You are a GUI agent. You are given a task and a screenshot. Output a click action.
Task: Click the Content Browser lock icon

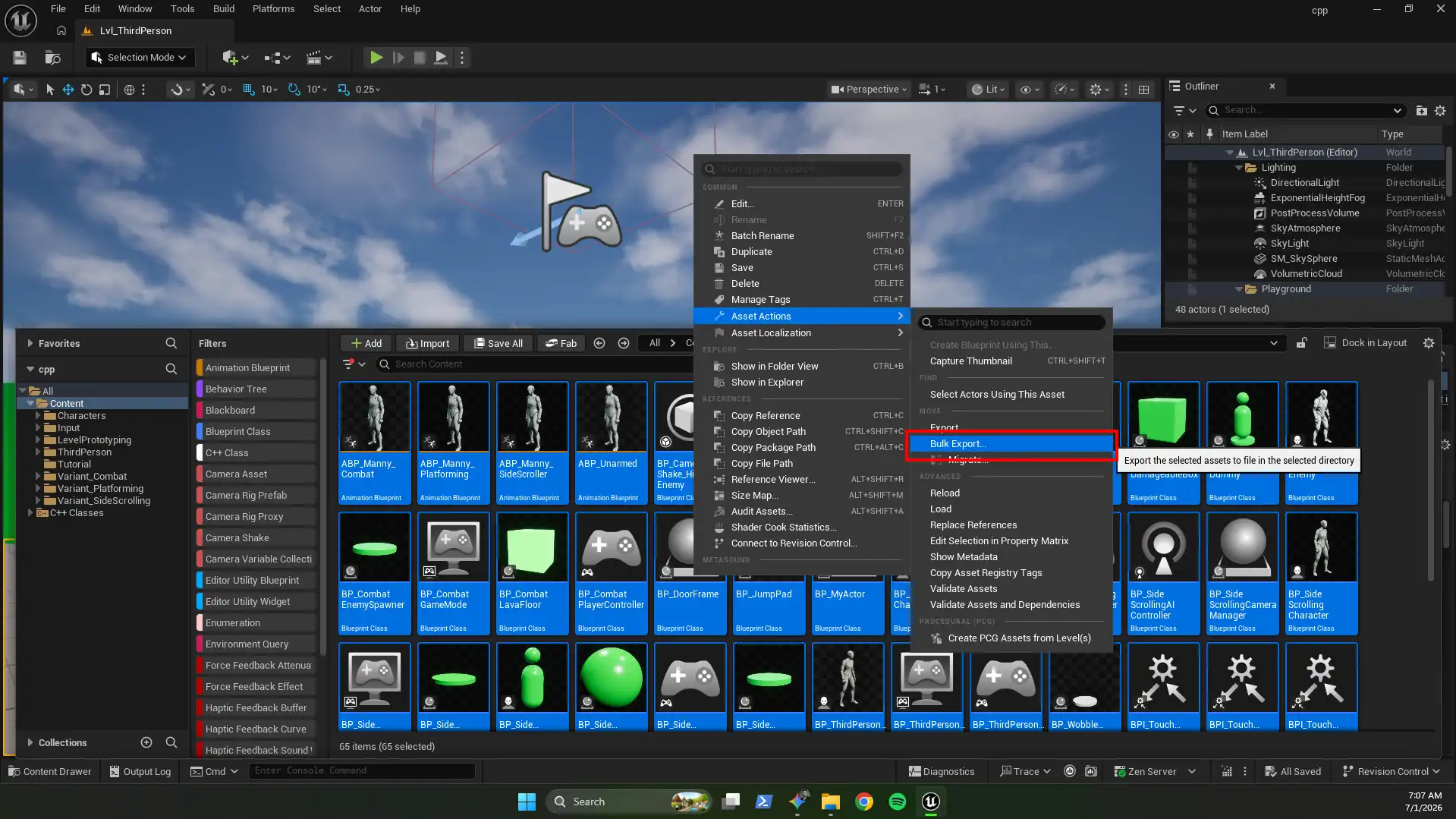tap(1301, 343)
